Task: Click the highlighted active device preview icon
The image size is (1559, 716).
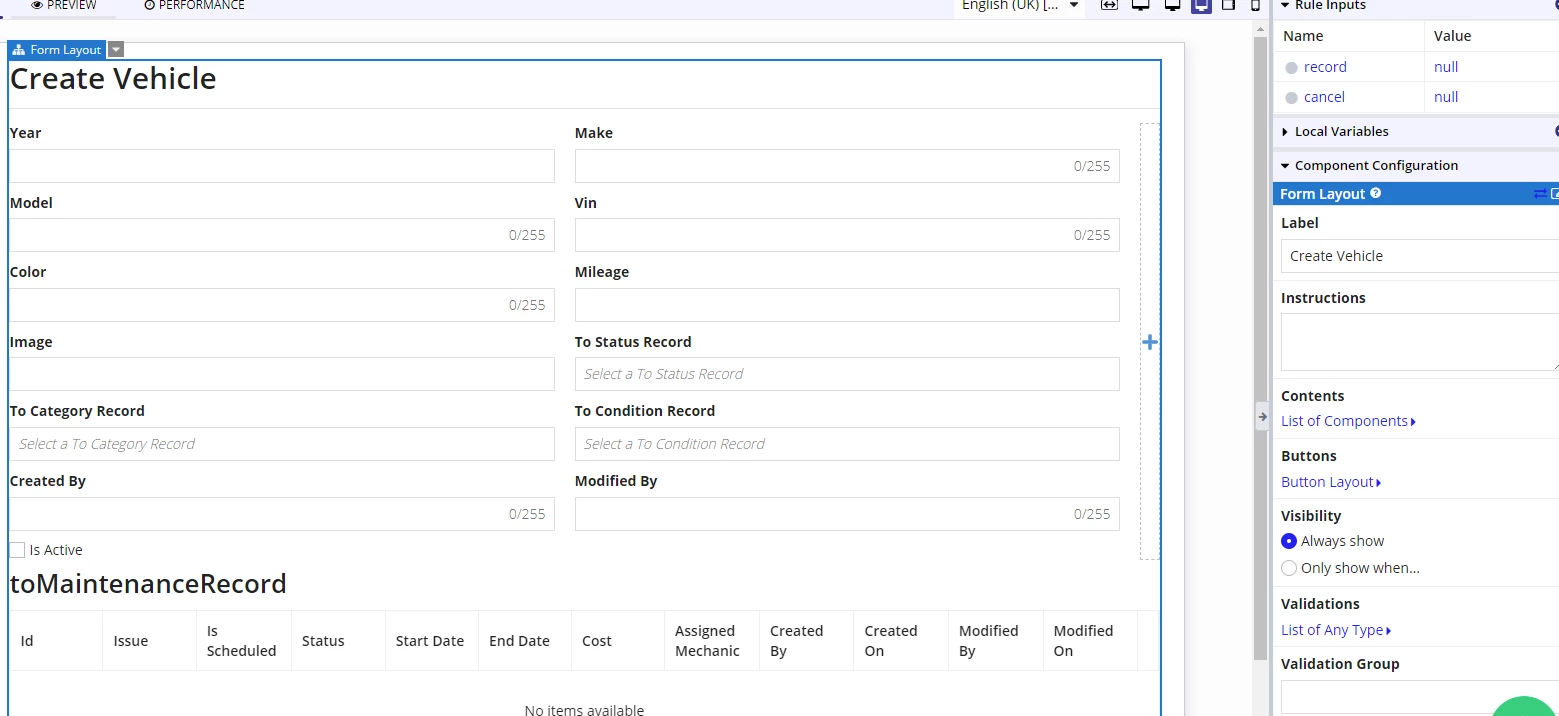Action: [1201, 5]
